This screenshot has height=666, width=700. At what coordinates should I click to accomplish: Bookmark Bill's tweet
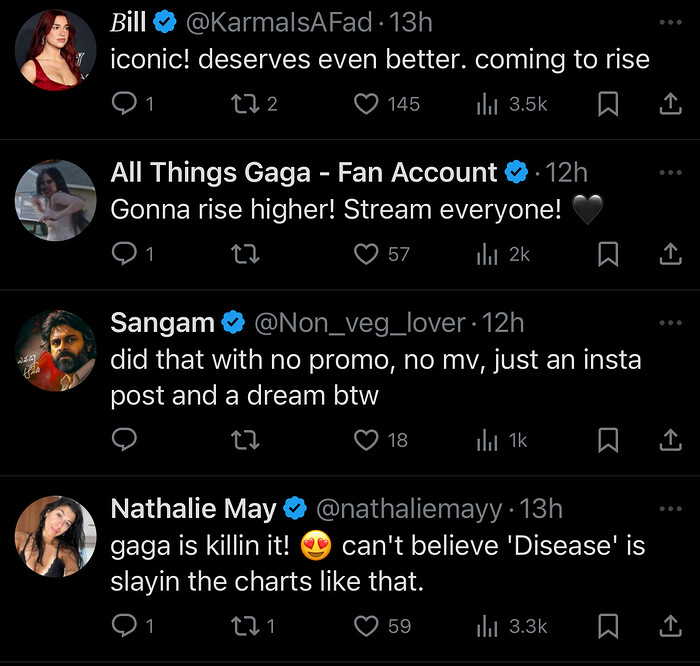click(x=608, y=104)
